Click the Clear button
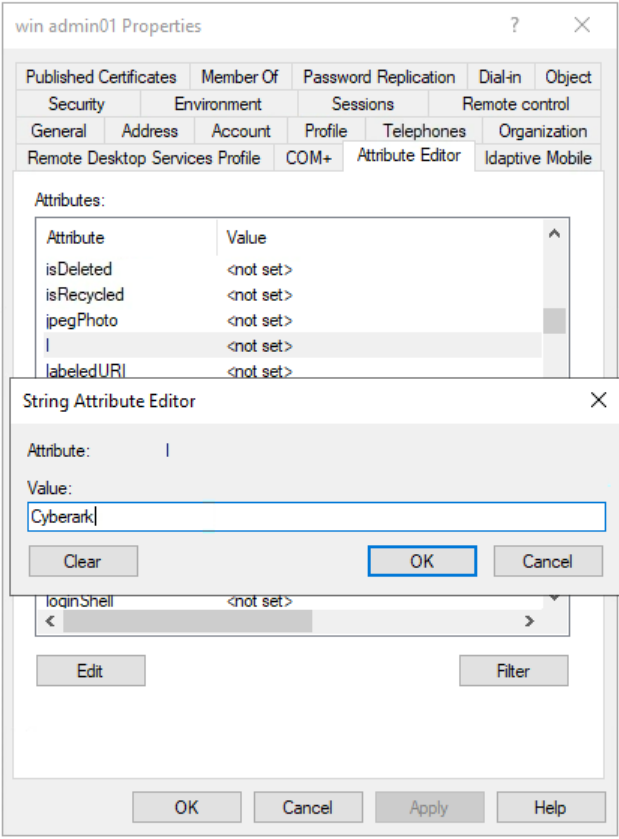The width and height of the screenshot is (619, 839). coord(83,561)
